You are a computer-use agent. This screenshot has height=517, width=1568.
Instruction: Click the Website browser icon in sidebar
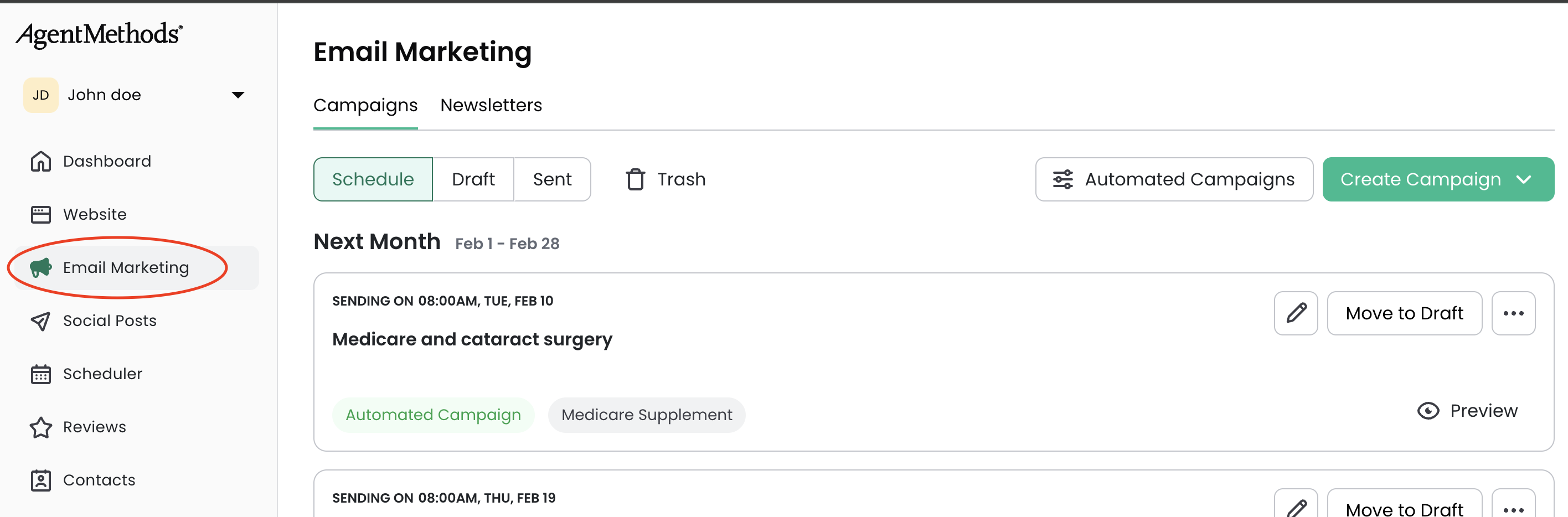pyautogui.click(x=41, y=215)
